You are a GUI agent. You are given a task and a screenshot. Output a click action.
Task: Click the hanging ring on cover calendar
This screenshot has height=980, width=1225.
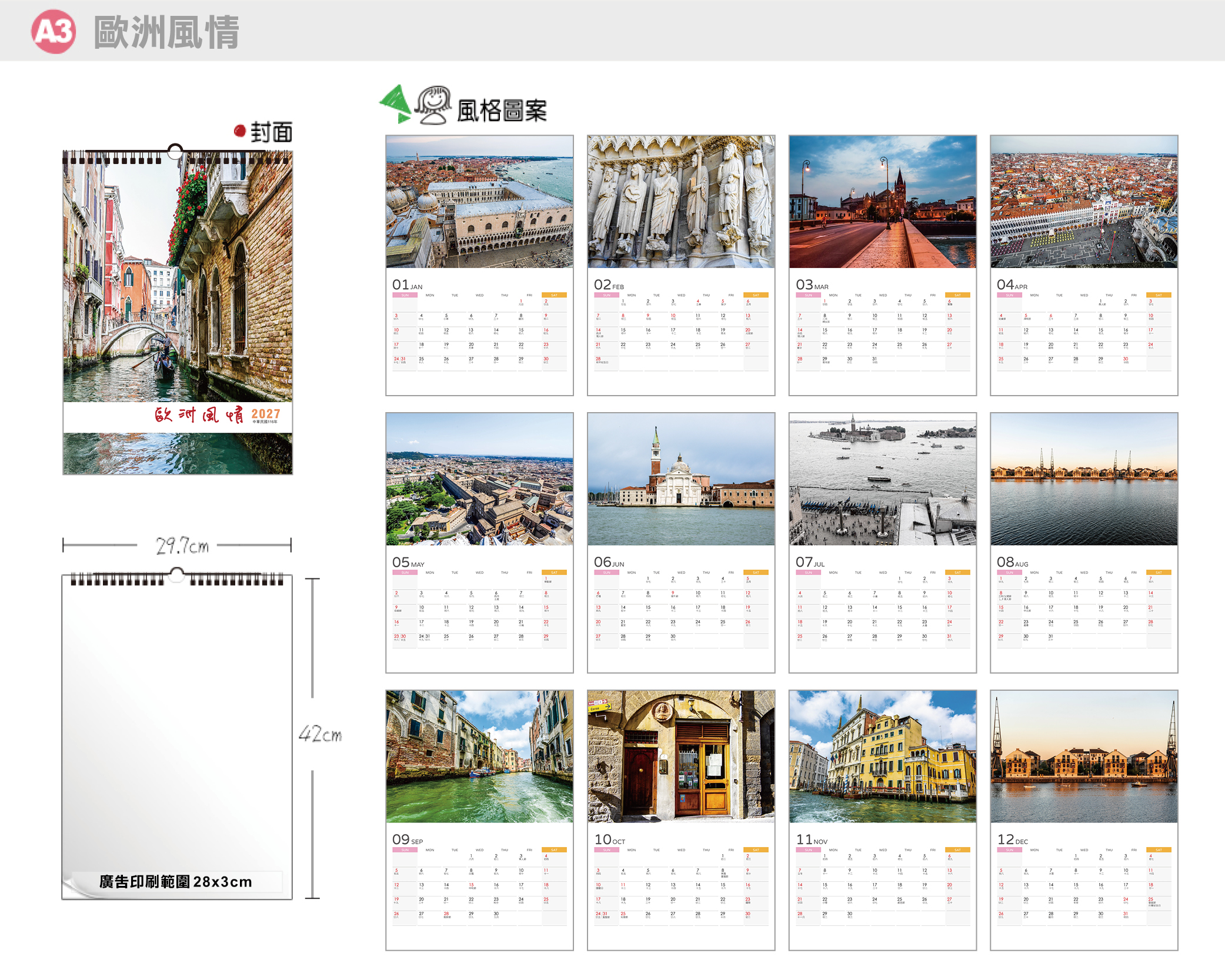click(x=175, y=151)
